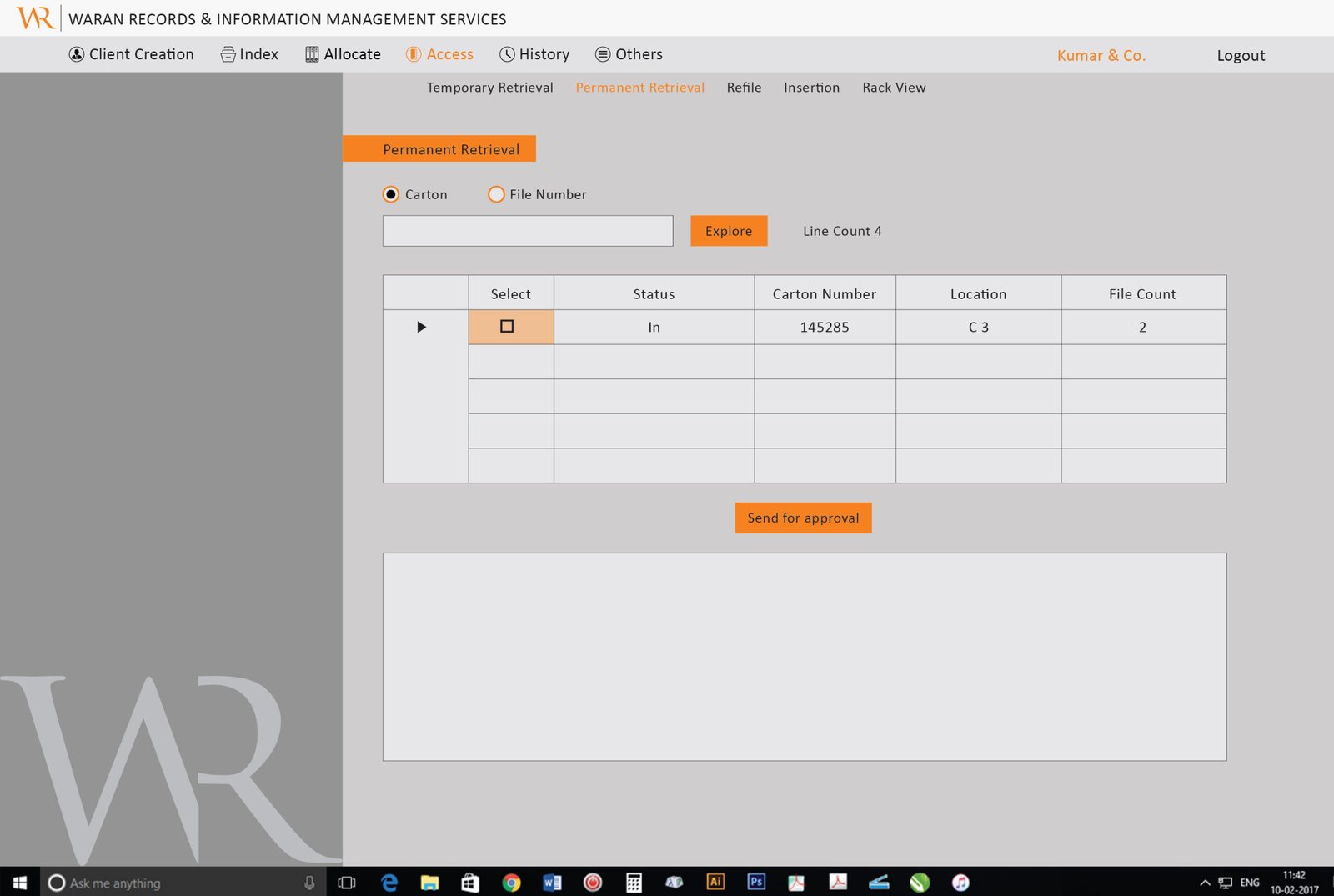Click the Send for approval button

[x=803, y=518]
